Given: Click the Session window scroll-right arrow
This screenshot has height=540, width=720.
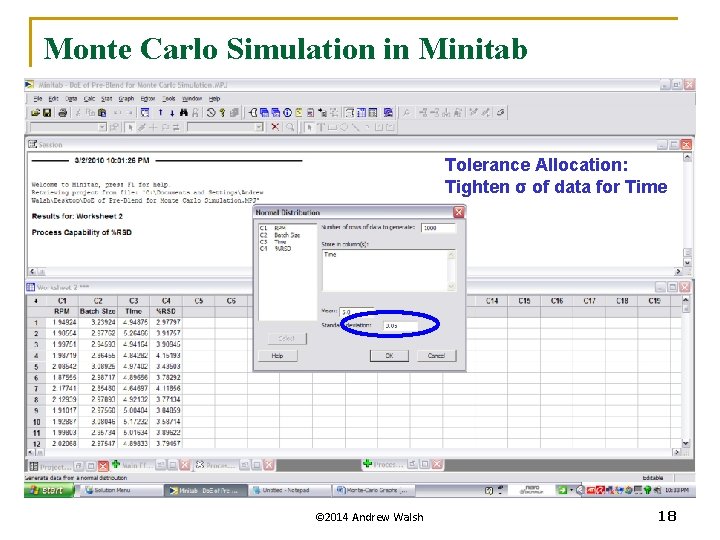Looking at the screenshot, I should [678, 271].
